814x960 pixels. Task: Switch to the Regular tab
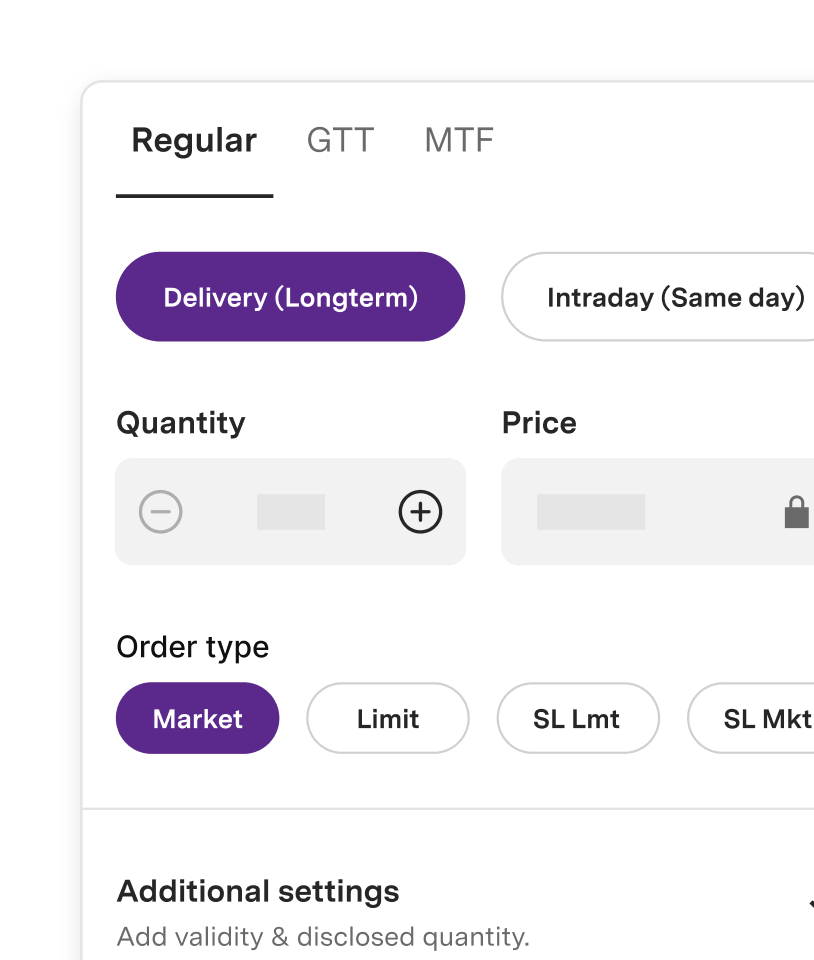(x=194, y=141)
